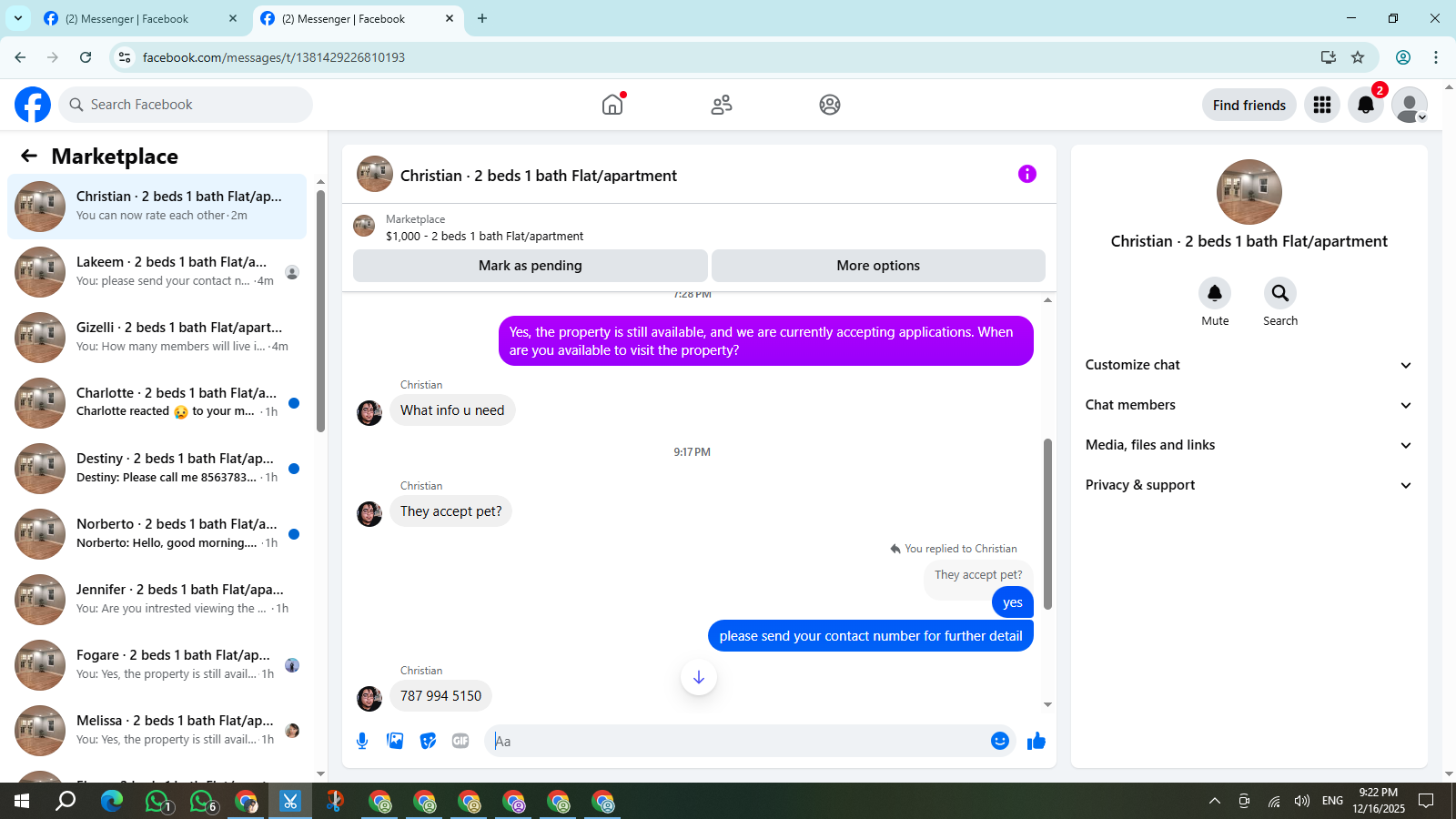1456x819 pixels.
Task: Click the large listing photo in right panel
Action: click(x=1249, y=192)
